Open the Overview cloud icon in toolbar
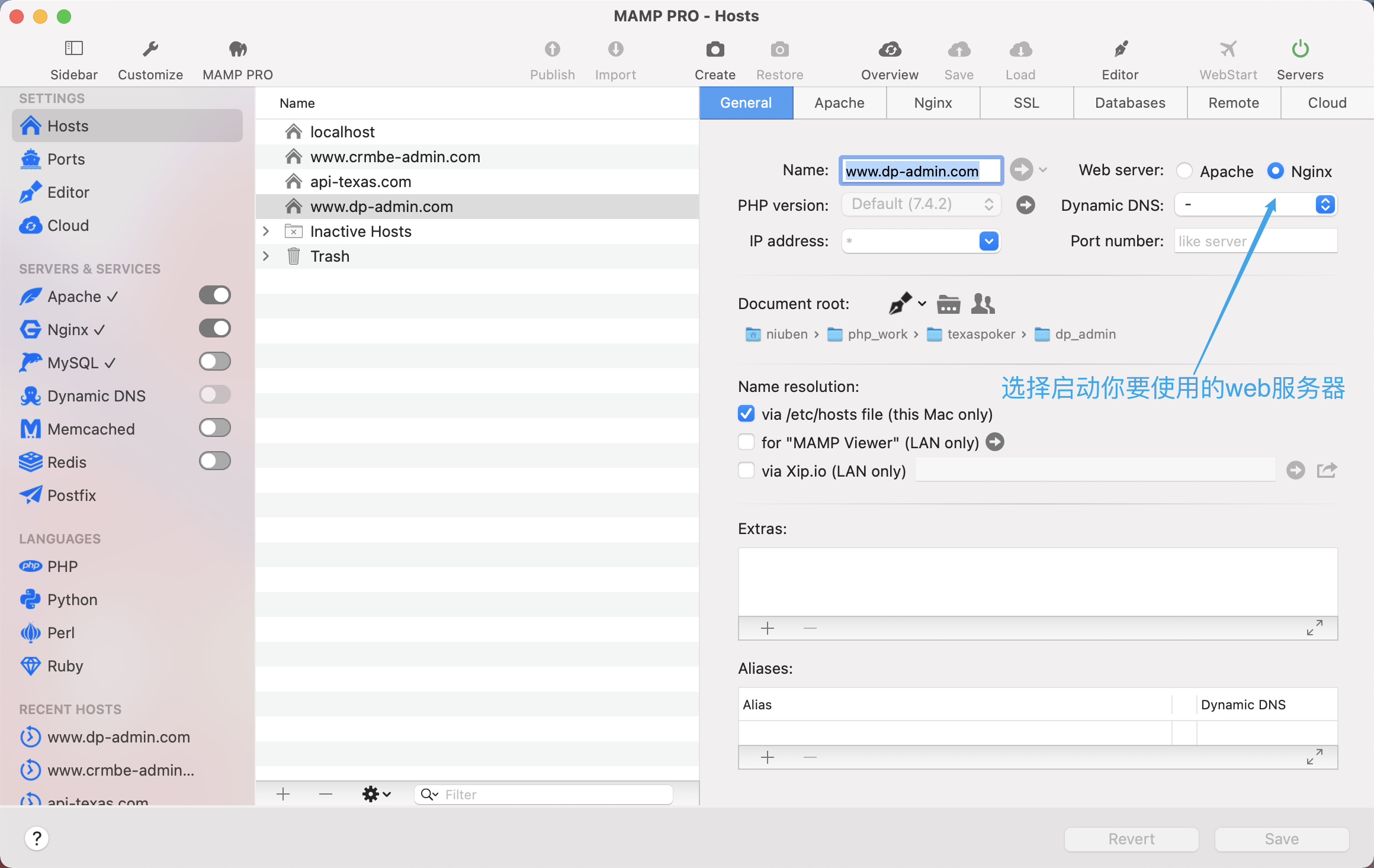The image size is (1374, 868). [x=890, y=50]
